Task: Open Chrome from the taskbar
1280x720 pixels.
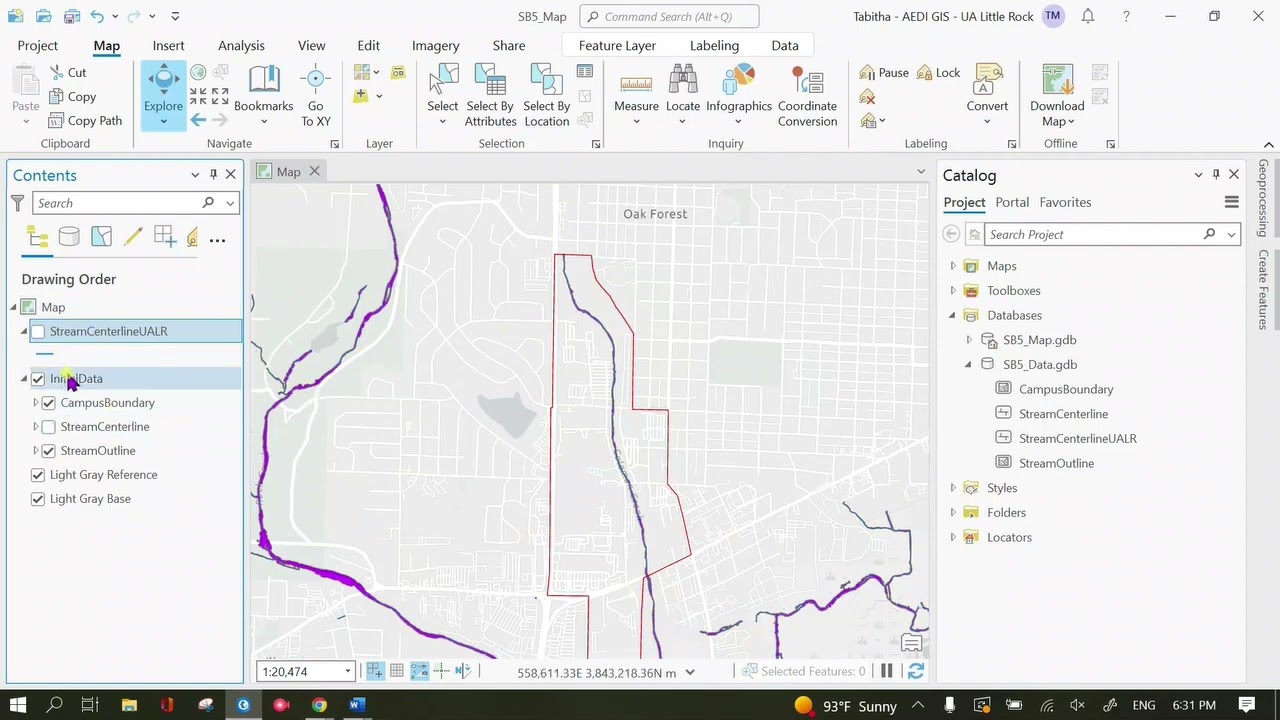Action: coord(319,705)
